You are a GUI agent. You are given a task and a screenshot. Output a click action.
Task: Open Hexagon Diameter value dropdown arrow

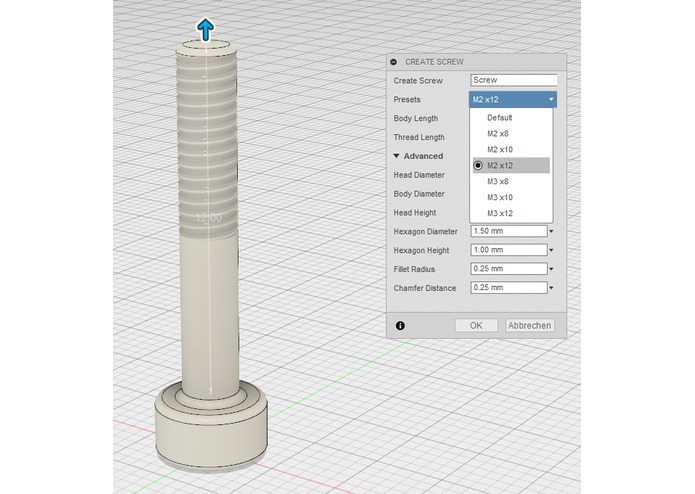(x=551, y=231)
